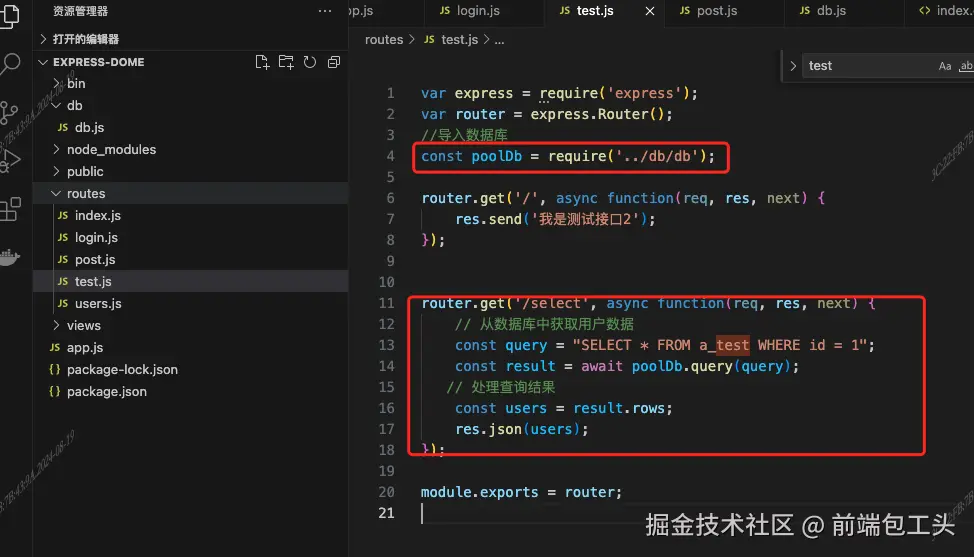Expand the public folder
Image resolution: width=974 pixels, height=557 pixels.
click(x=190, y=171)
